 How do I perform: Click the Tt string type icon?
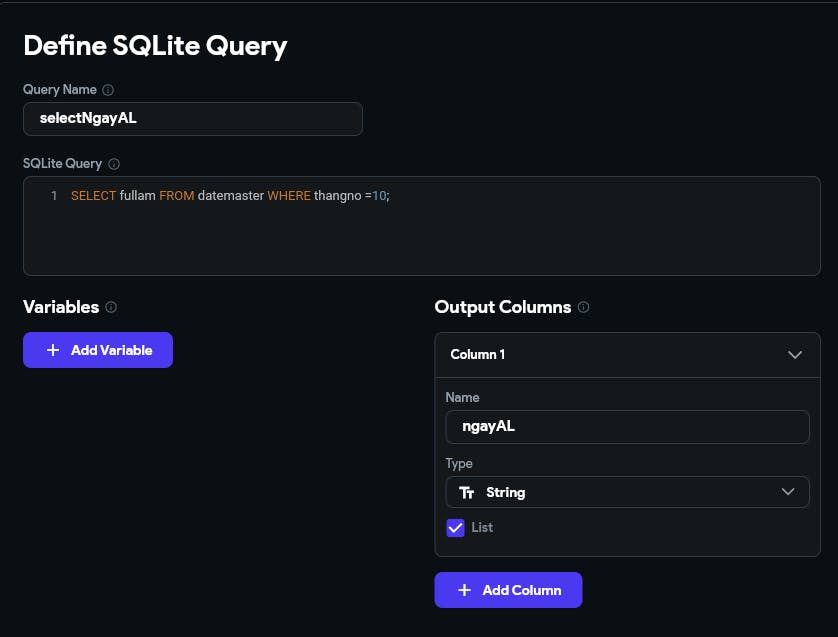click(x=466, y=492)
